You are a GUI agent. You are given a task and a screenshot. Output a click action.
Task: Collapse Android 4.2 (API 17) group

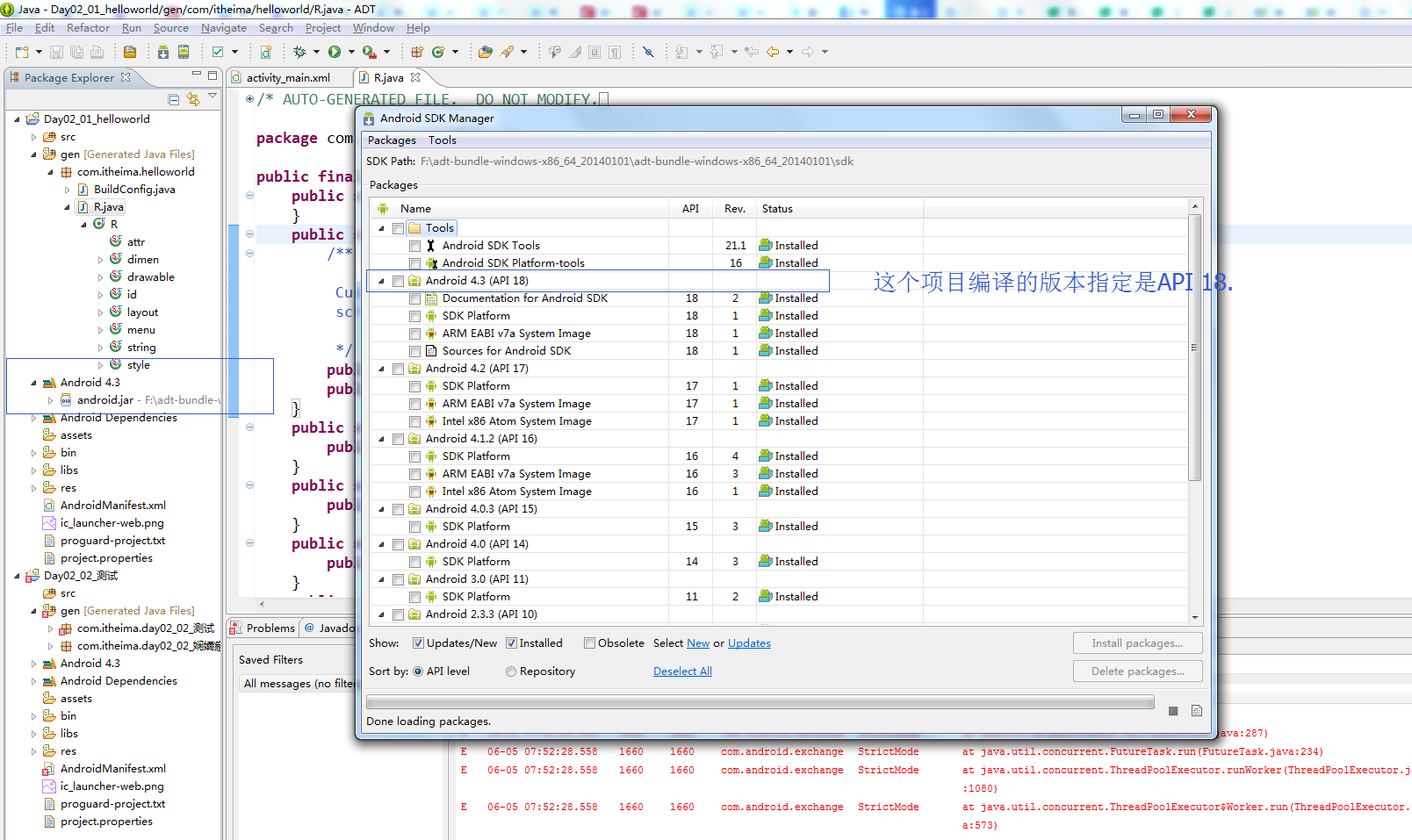pyautogui.click(x=382, y=369)
